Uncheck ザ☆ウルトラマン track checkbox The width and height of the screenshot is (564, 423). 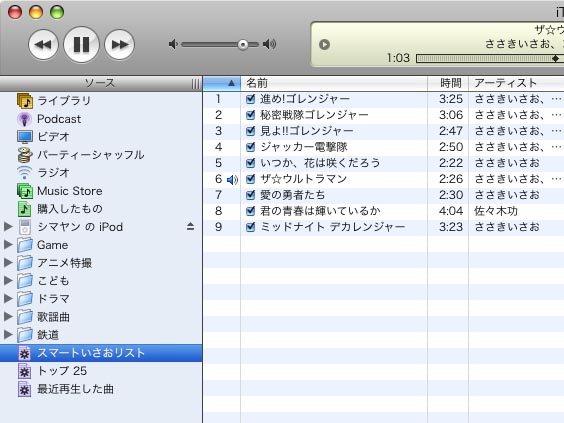tap(250, 179)
